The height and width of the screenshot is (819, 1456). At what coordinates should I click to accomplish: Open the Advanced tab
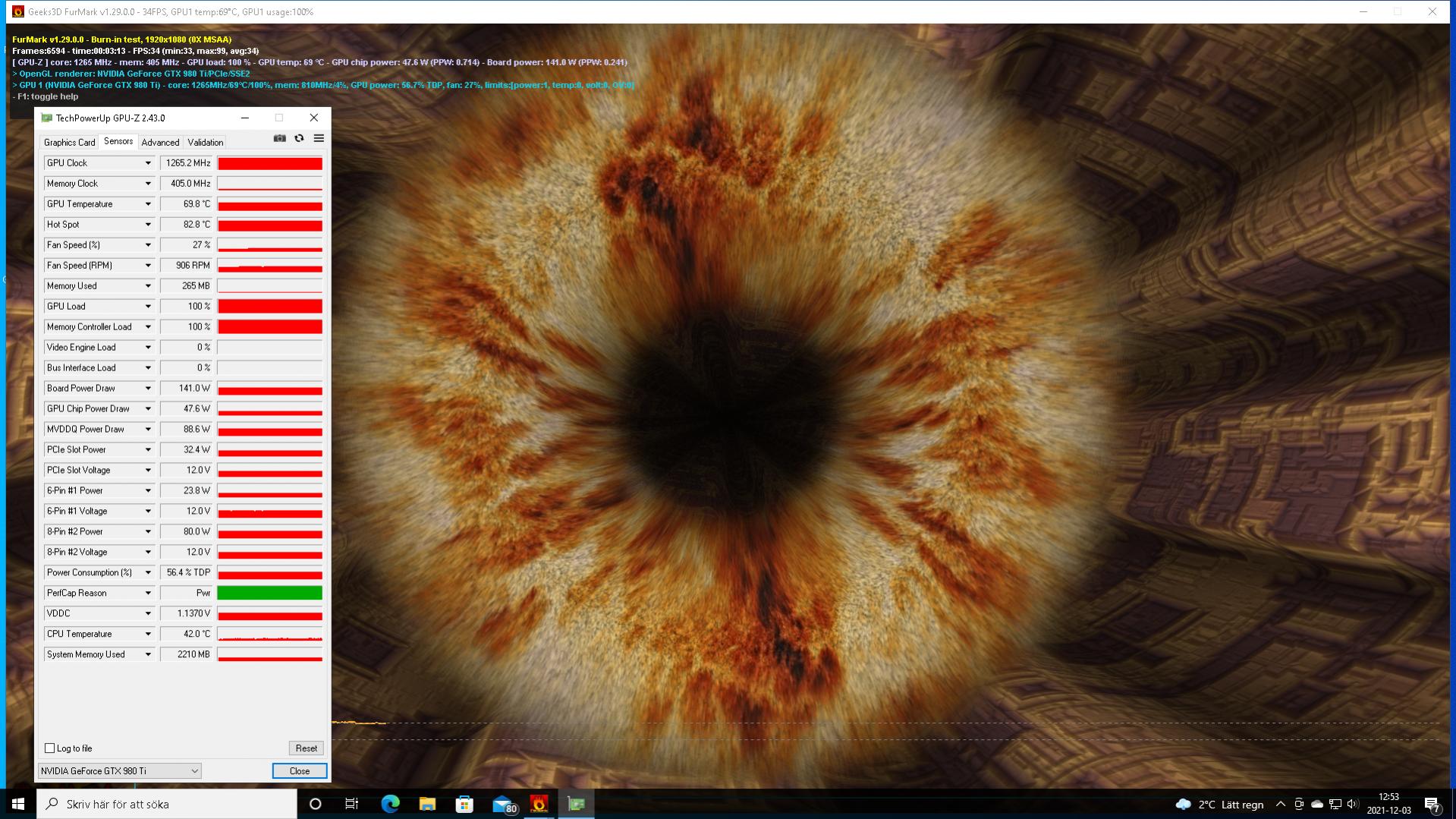click(160, 142)
